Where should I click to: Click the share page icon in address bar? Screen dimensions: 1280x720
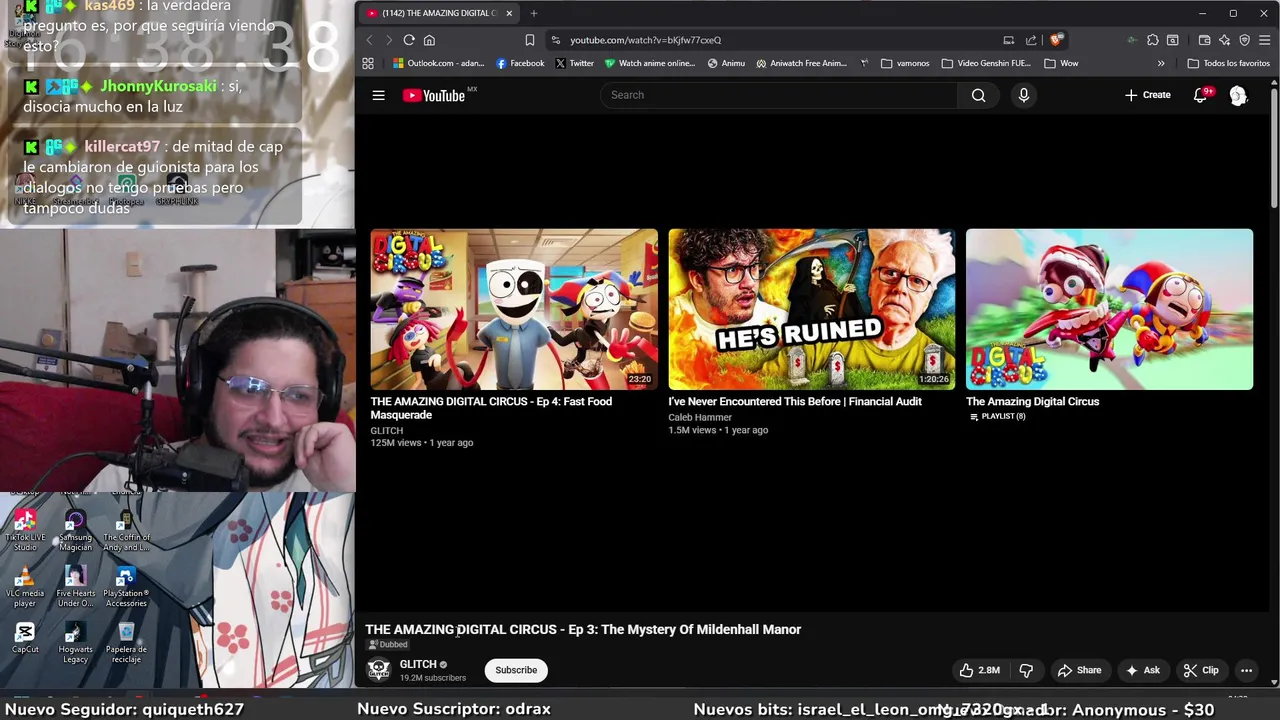tap(1031, 40)
